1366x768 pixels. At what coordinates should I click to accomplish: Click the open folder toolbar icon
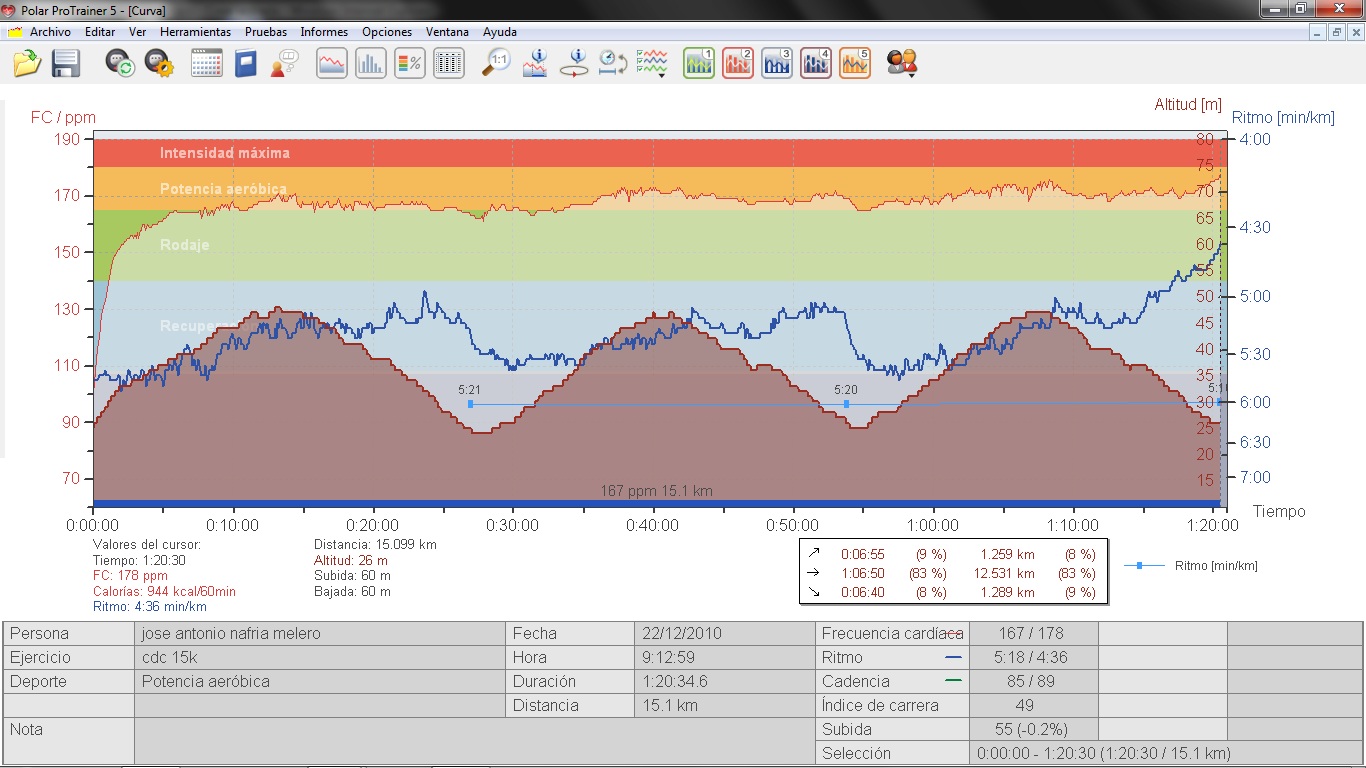[x=27, y=63]
